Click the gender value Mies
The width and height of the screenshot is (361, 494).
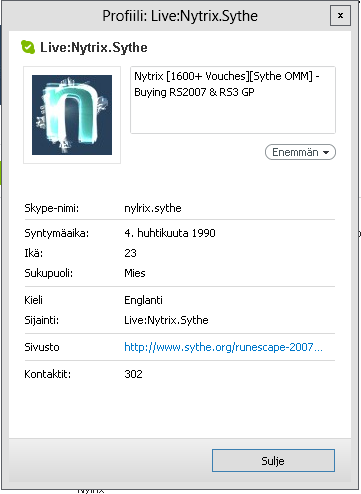tap(135, 273)
